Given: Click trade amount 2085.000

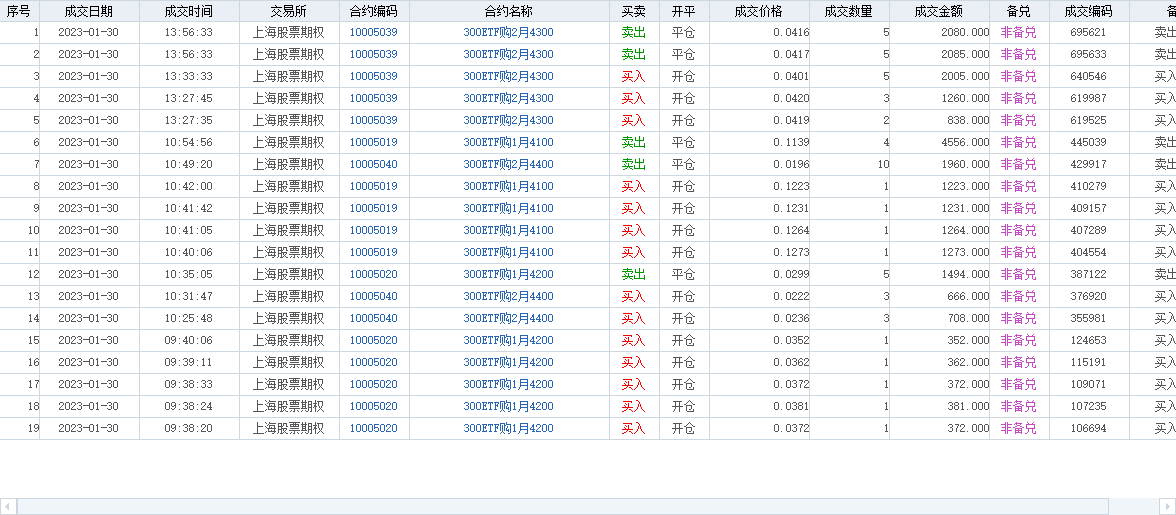Looking at the screenshot, I should click(965, 54).
